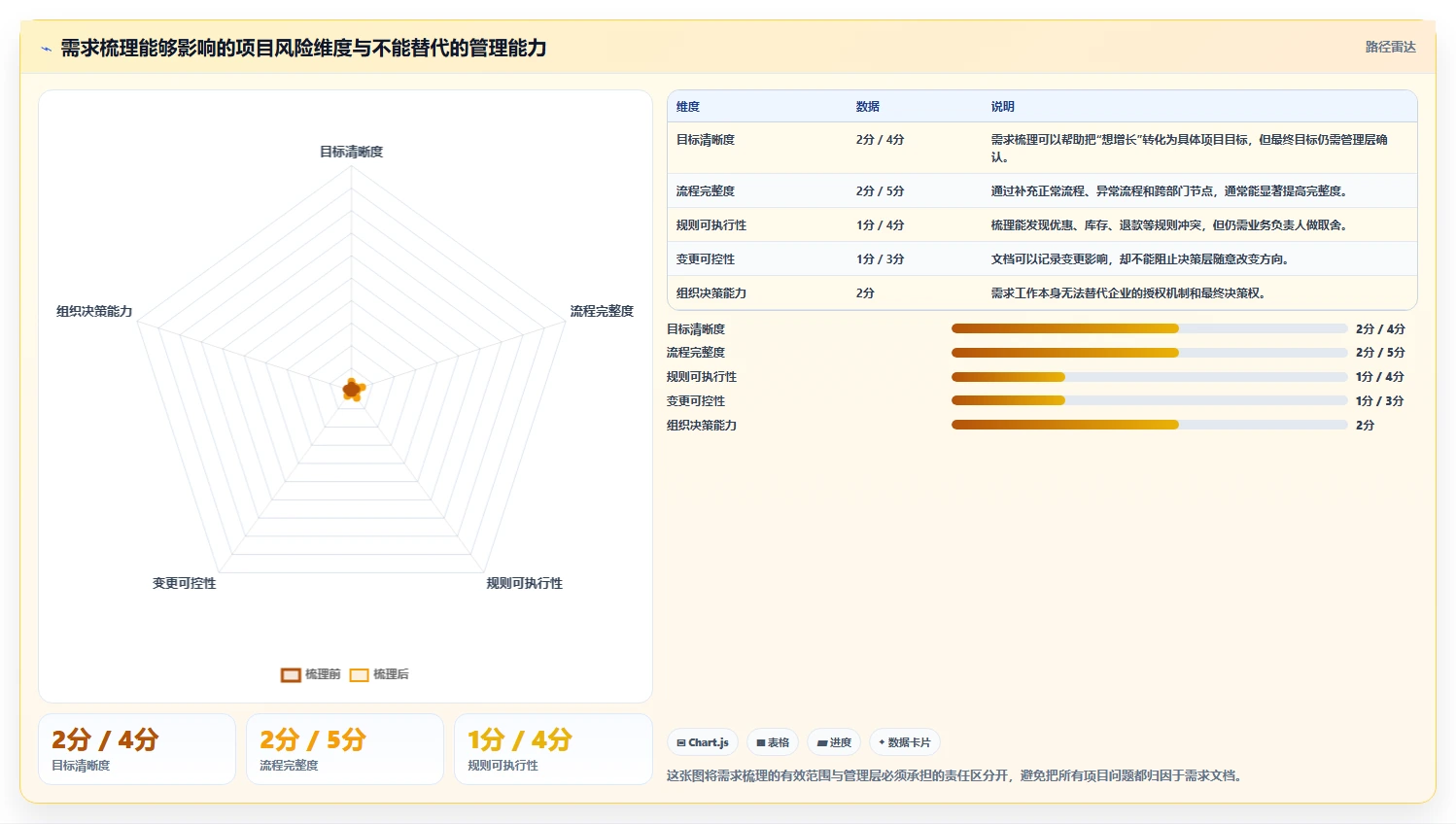Image resolution: width=1456 pixels, height=824 pixels.
Task: Toggle the 梳理后 legend swatch
Action: (359, 674)
